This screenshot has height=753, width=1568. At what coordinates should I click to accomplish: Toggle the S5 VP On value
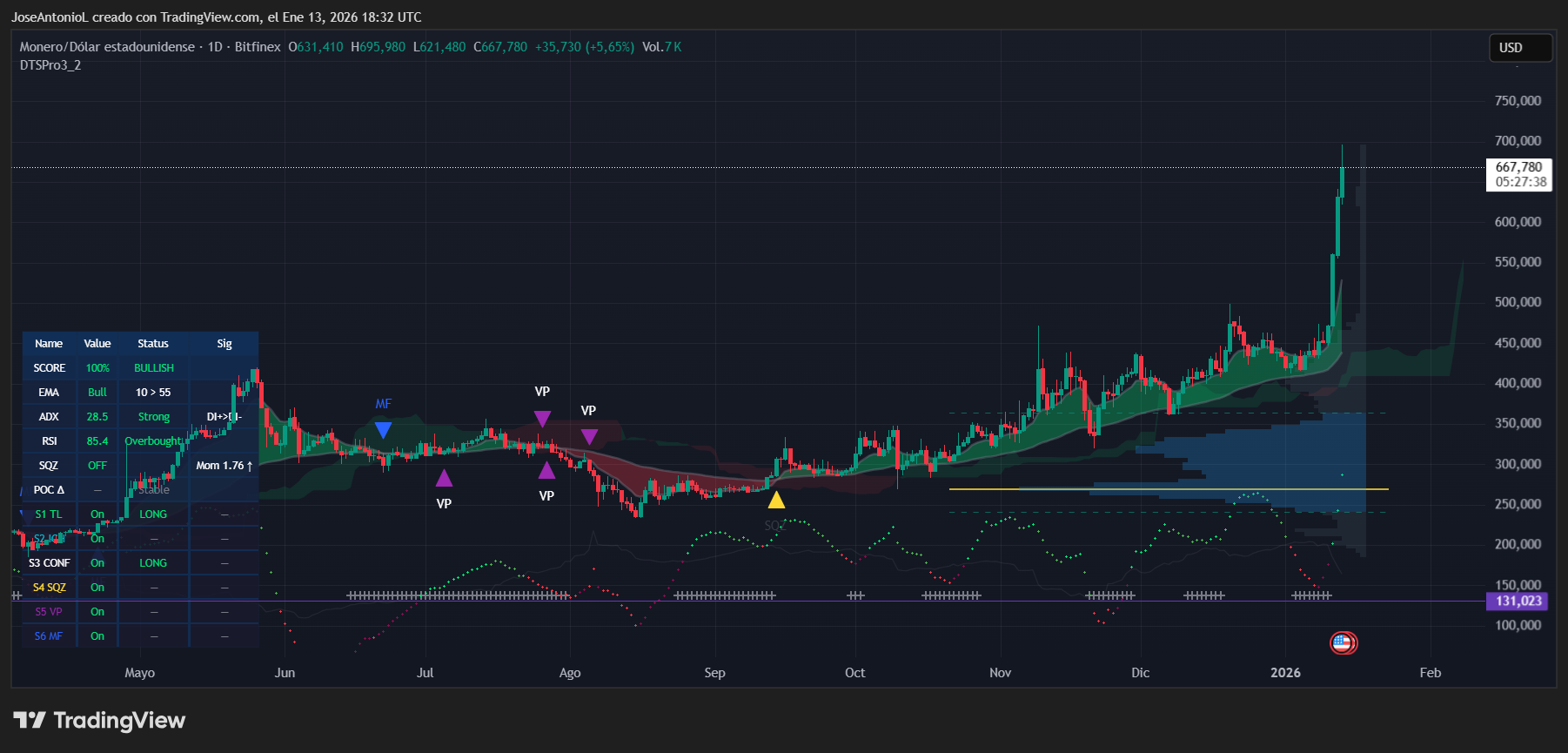coord(97,612)
